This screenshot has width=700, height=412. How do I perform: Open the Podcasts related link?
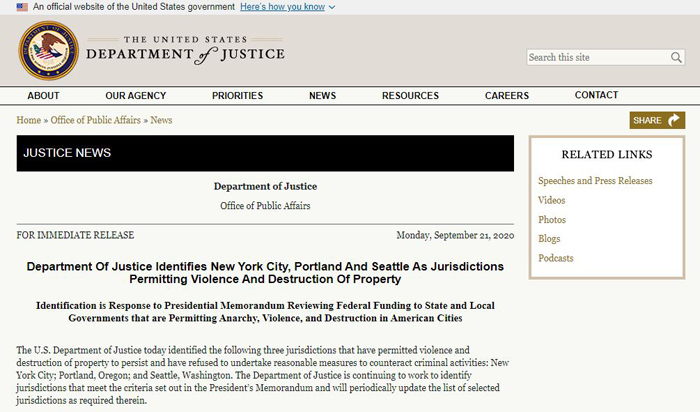[555, 258]
